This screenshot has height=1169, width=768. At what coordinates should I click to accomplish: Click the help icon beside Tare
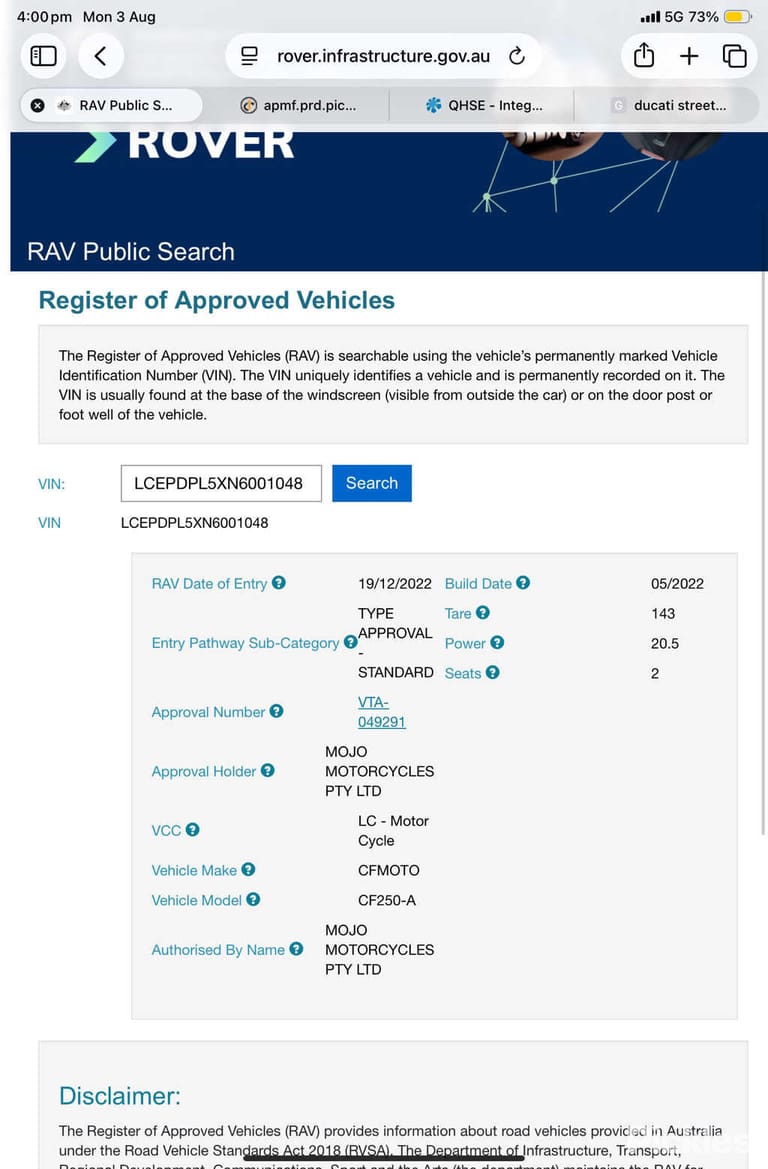[x=482, y=613]
